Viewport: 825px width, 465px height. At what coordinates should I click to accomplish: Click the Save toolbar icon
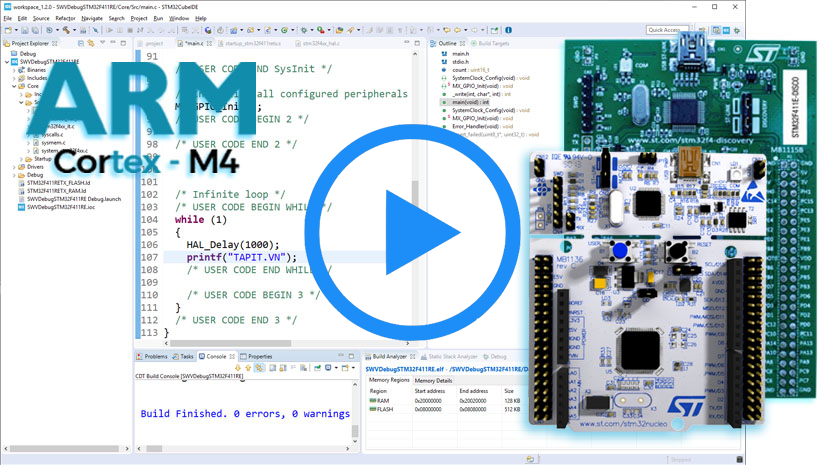tap(25, 30)
